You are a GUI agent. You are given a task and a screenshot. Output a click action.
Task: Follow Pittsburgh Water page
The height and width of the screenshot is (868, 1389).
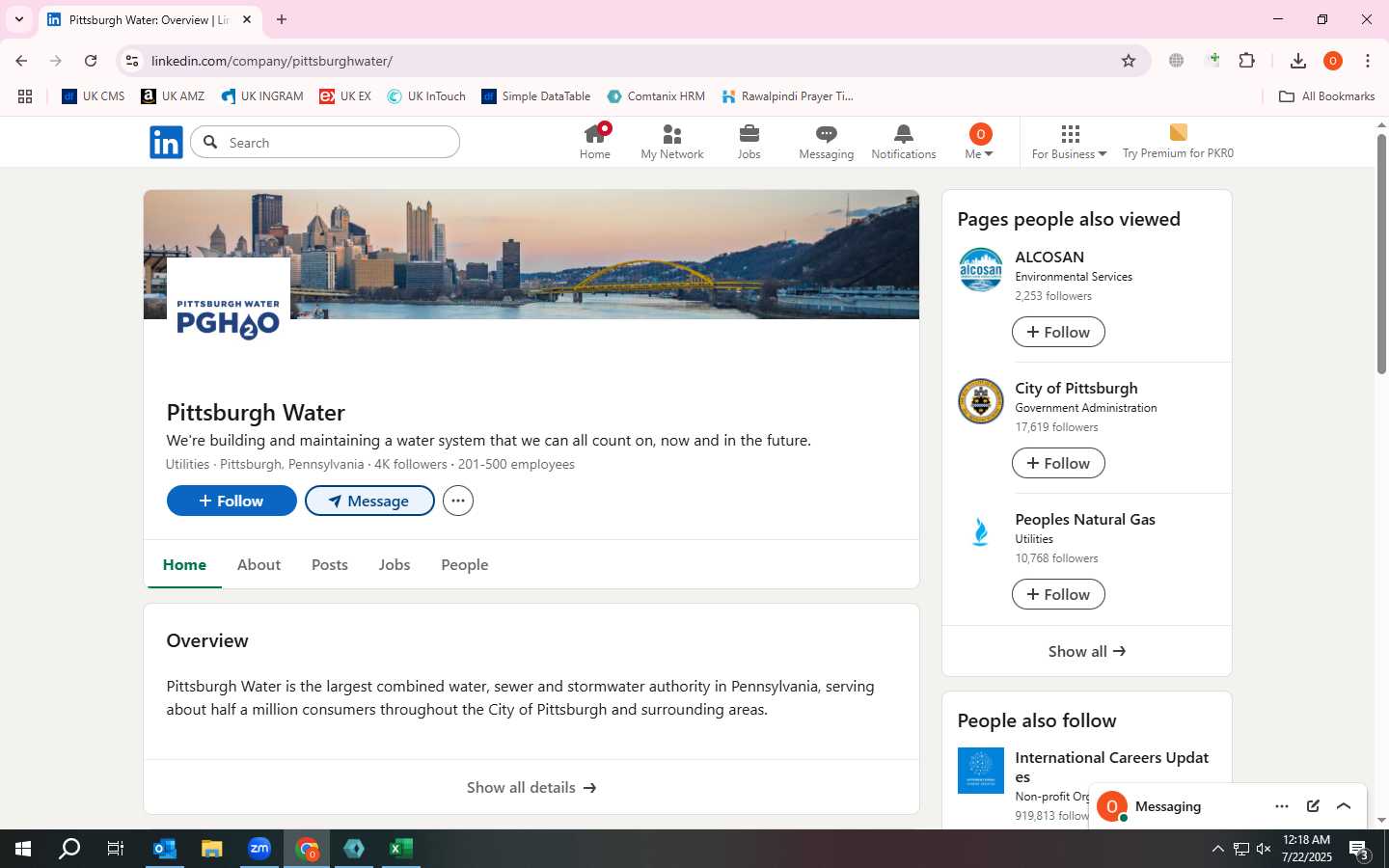231,501
